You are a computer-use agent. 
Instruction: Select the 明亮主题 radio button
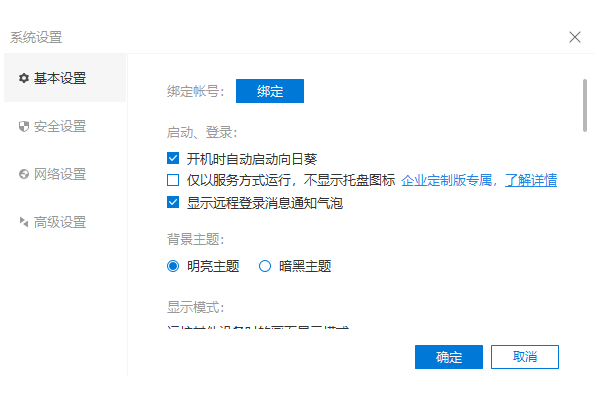pos(173,266)
